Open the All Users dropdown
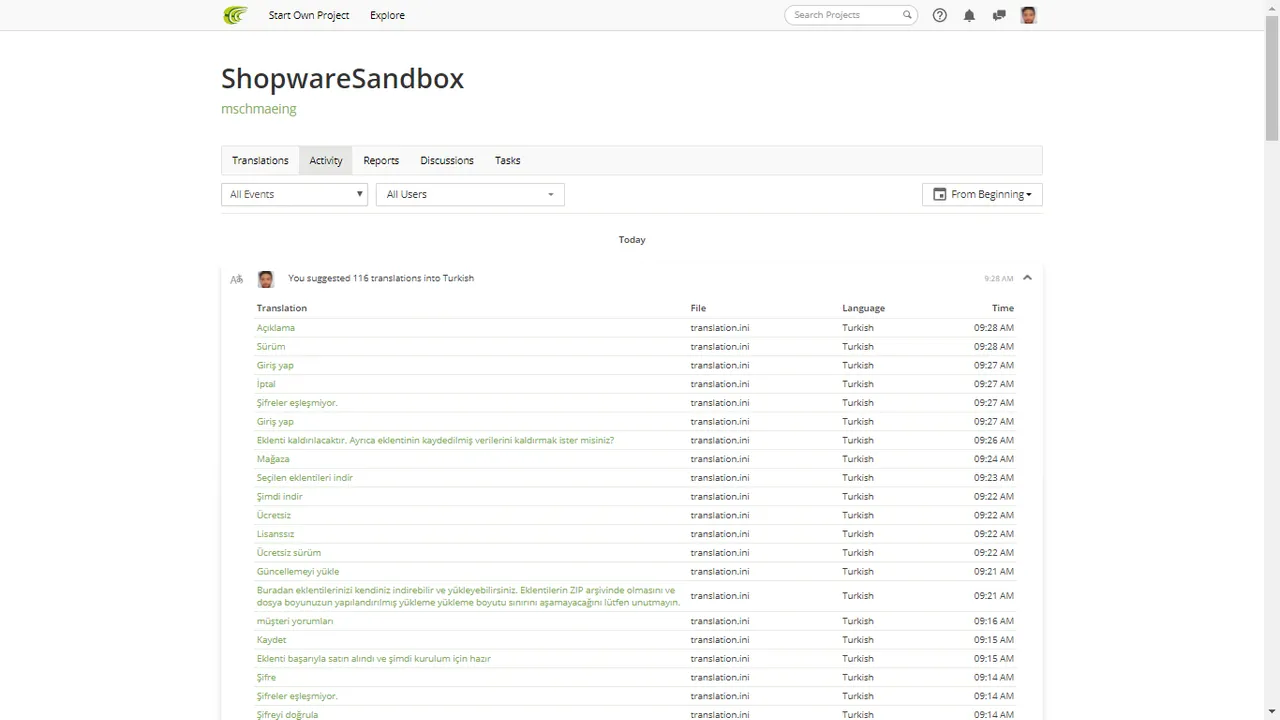 tap(470, 194)
